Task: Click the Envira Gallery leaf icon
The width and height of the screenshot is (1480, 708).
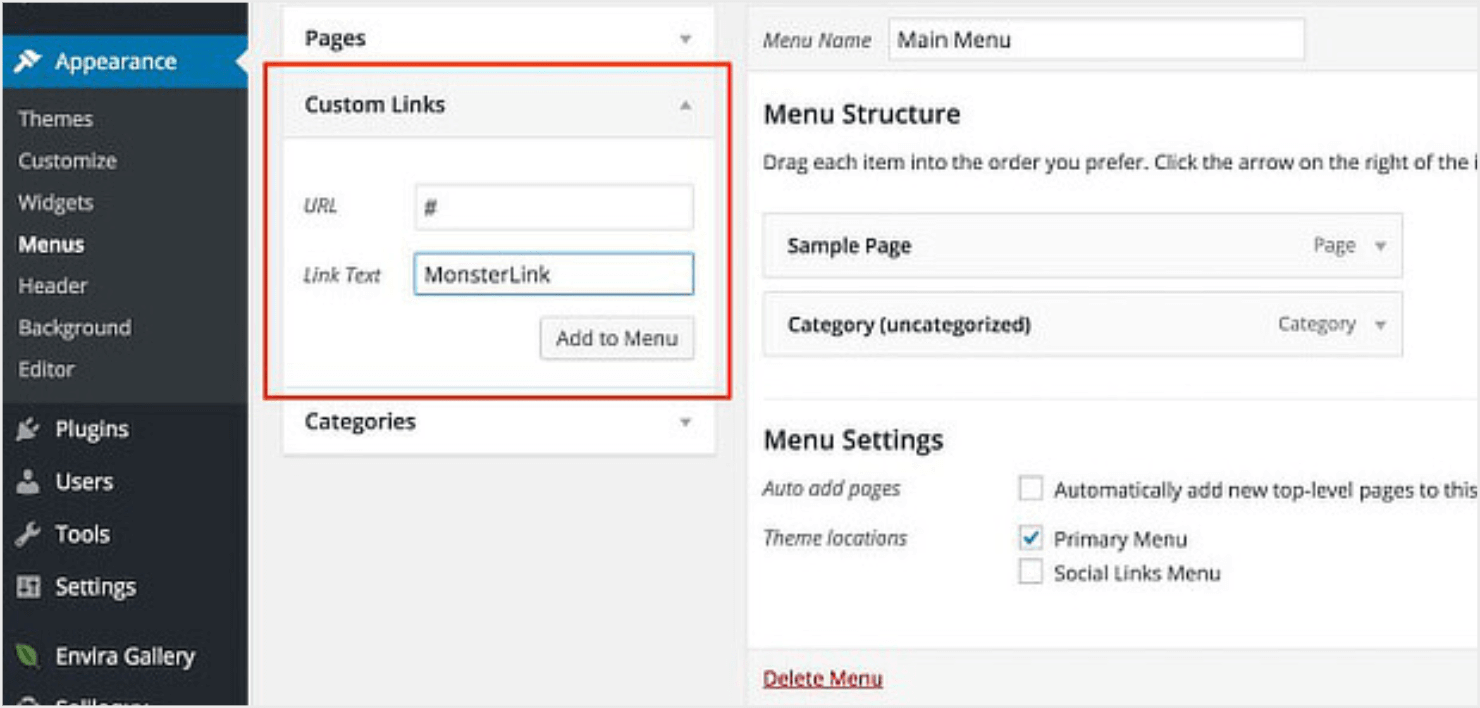Action: pyautogui.click(x=28, y=657)
